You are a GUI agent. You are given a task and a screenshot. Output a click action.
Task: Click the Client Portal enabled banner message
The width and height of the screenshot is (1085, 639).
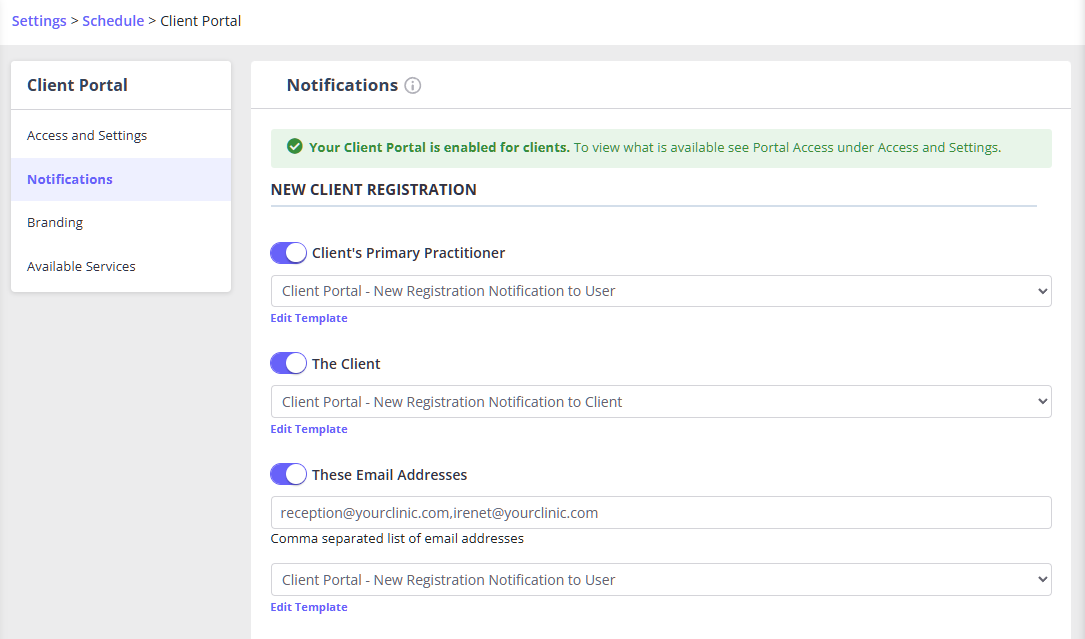[x=654, y=147]
